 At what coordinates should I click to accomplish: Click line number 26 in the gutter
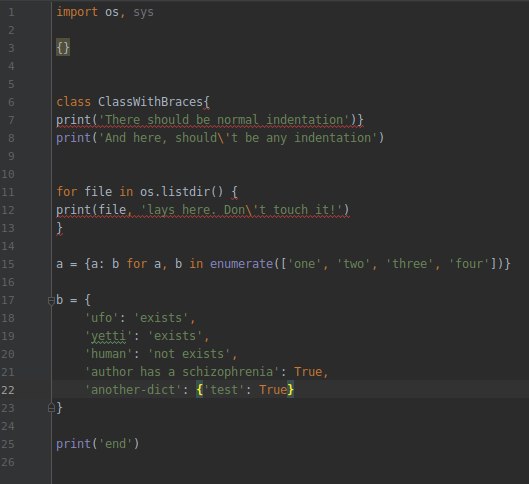pyautogui.click(x=8, y=462)
